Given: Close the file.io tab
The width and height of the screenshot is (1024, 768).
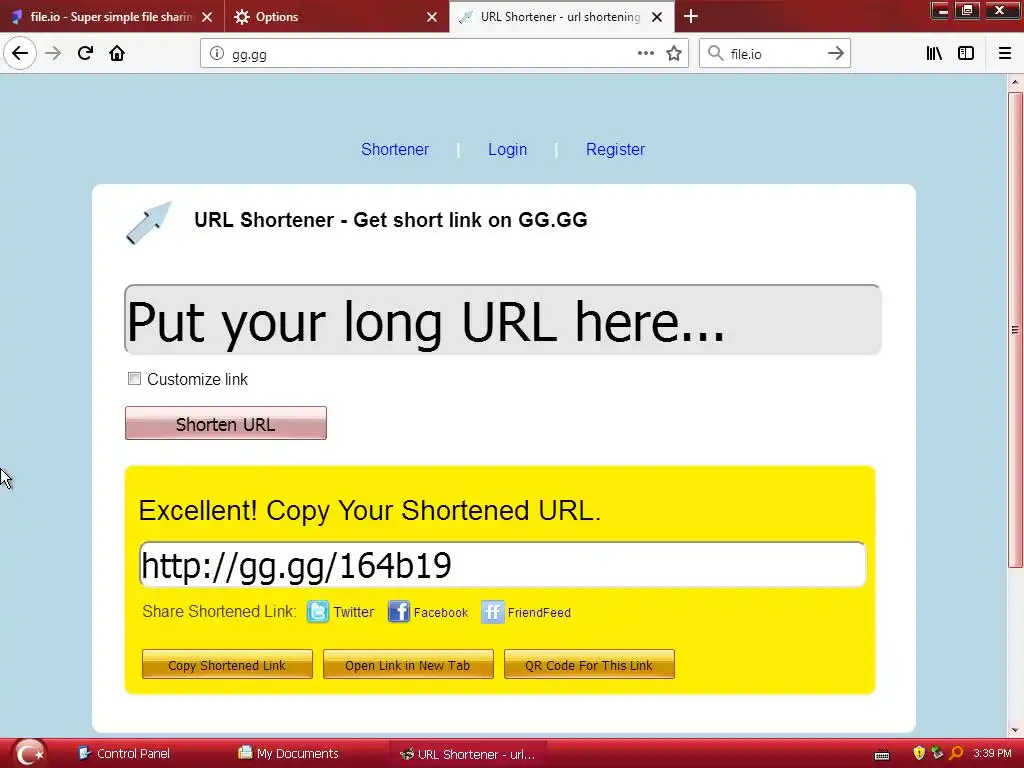Looking at the screenshot, I should coord(207,17).
